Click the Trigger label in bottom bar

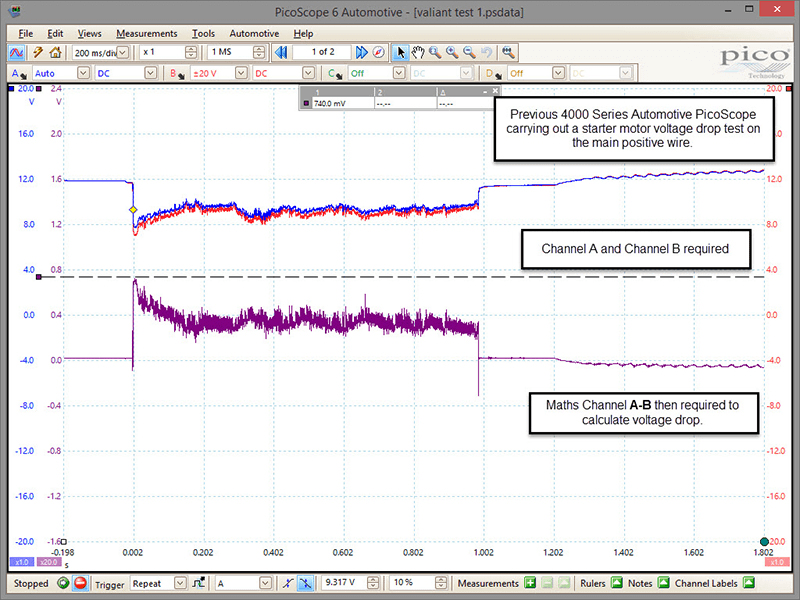tap(110, 584)
